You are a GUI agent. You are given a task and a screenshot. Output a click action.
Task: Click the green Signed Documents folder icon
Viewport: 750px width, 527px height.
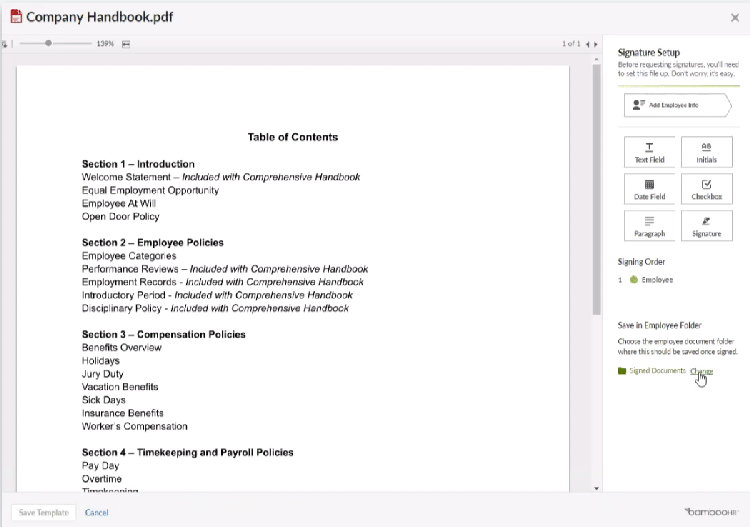click(x=622, y=371)
